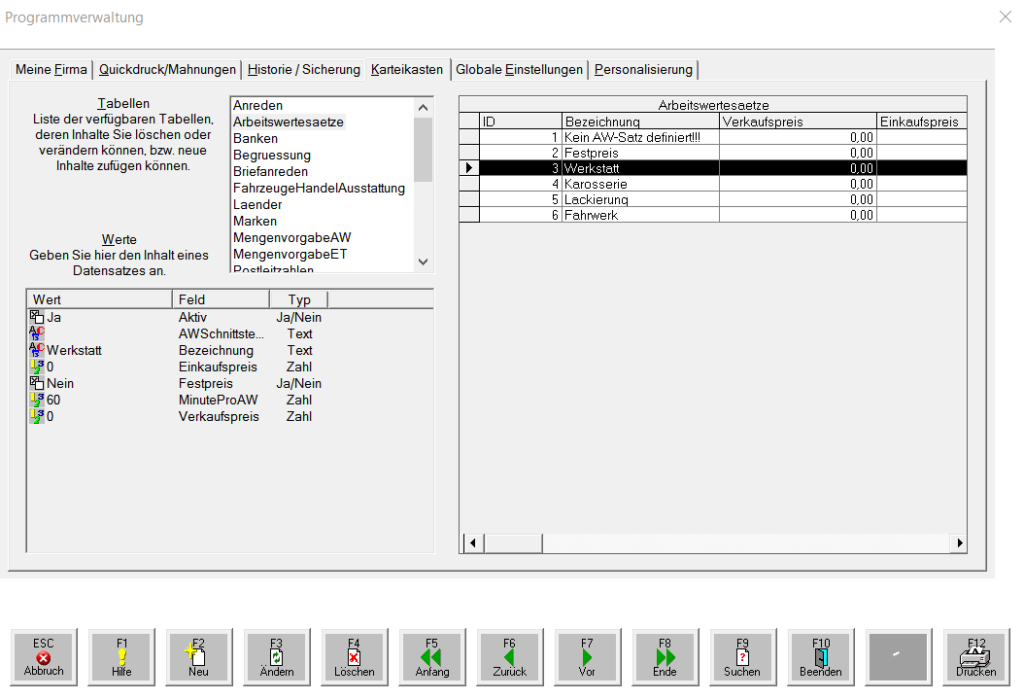This screenshot has height=699, width=1024.
Task: Click the ID column header
Action: point(520,122)
